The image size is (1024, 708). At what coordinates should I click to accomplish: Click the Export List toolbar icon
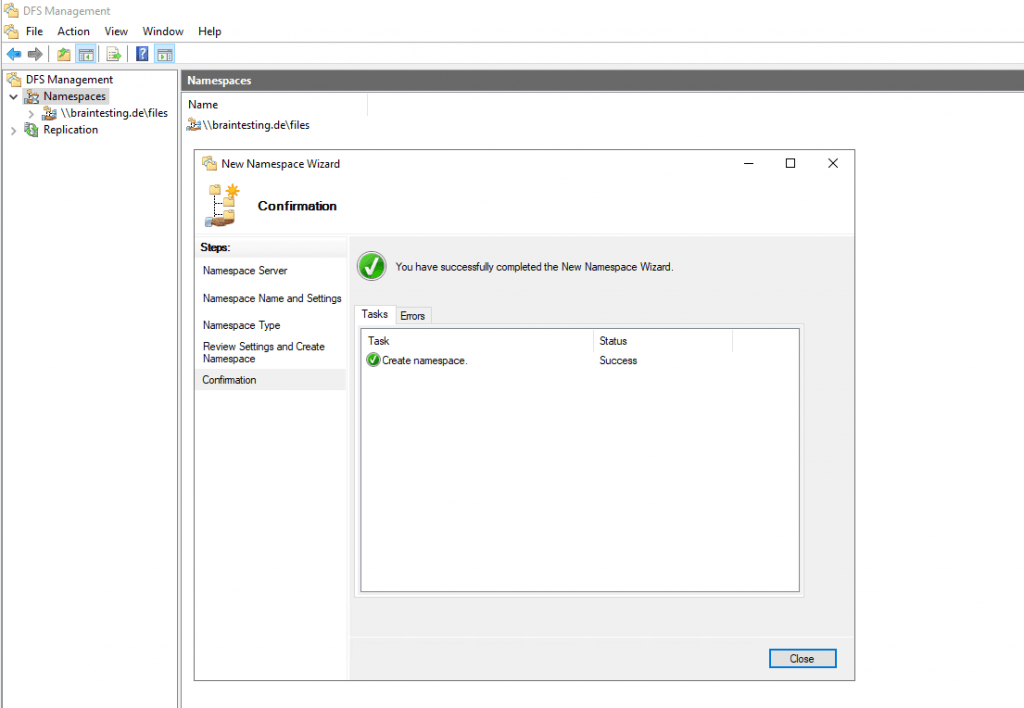pyautogui.click(x=114, y=54)
